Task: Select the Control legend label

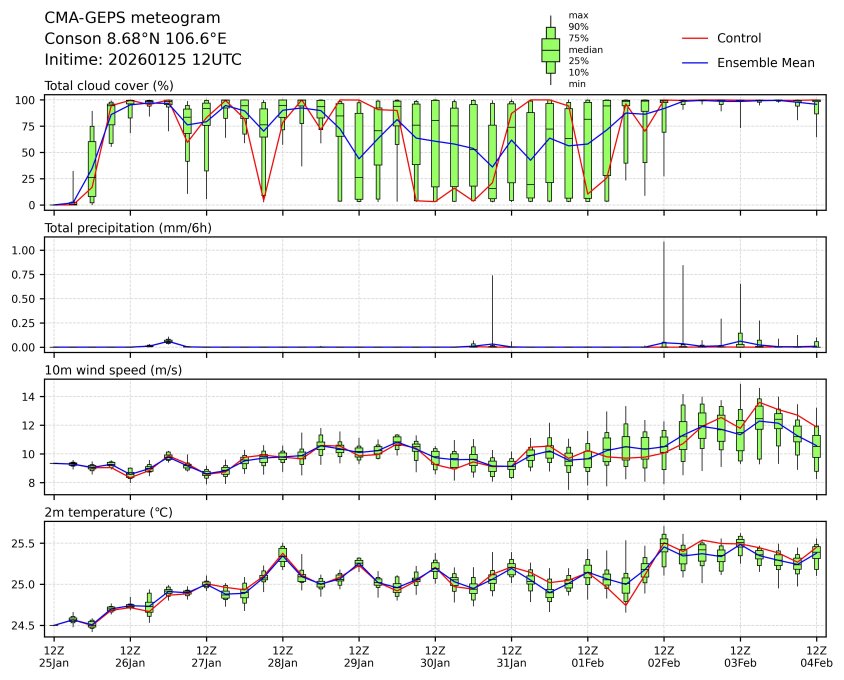Action: (x=739, y=38)
